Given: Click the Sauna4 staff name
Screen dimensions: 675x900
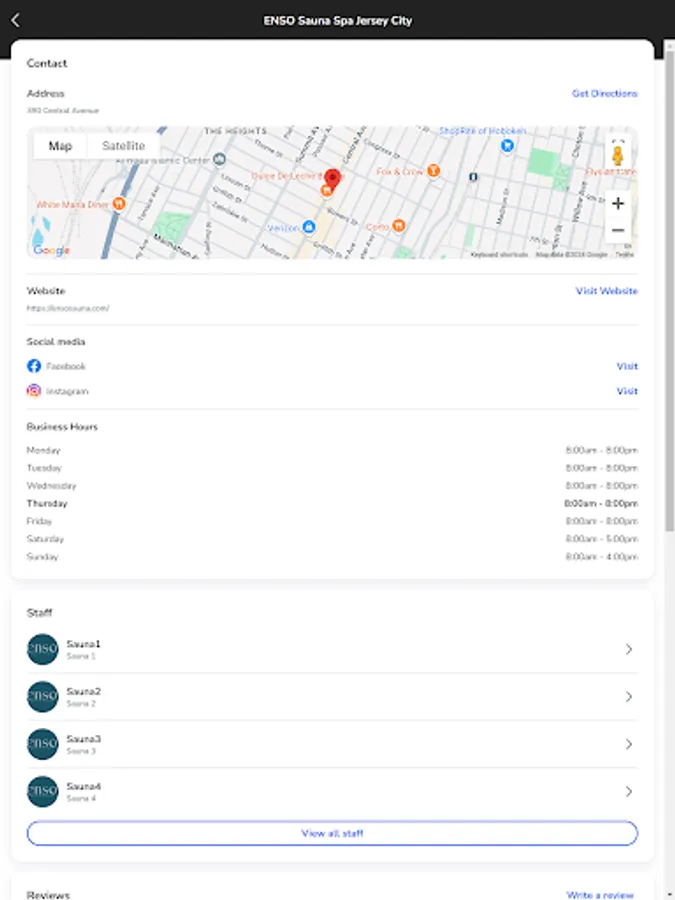Looking at the screenshot, I should (83, 786).
